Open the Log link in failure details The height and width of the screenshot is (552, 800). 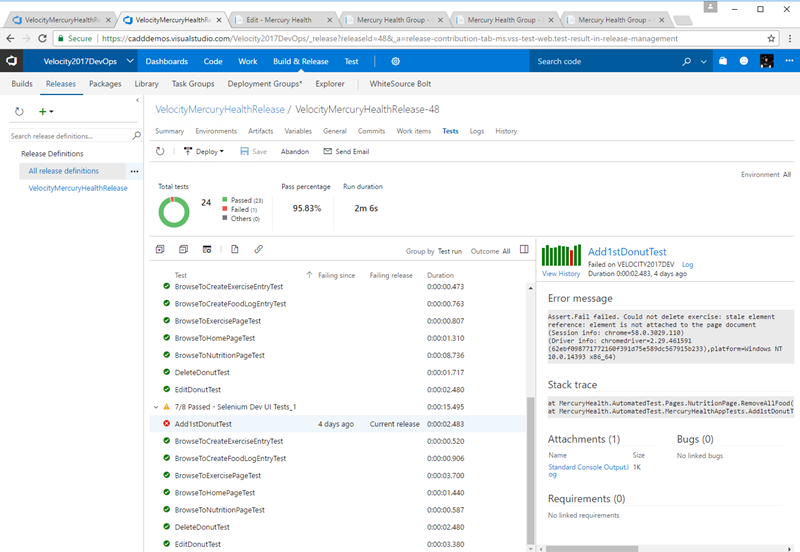(687, 264)
